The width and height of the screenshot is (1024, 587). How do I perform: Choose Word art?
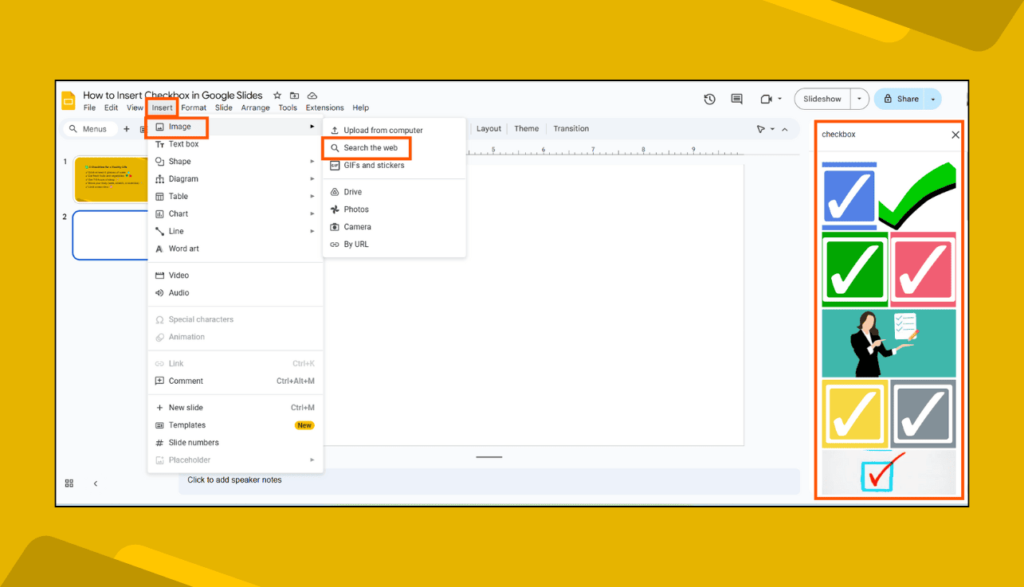(x=235, y=249)
